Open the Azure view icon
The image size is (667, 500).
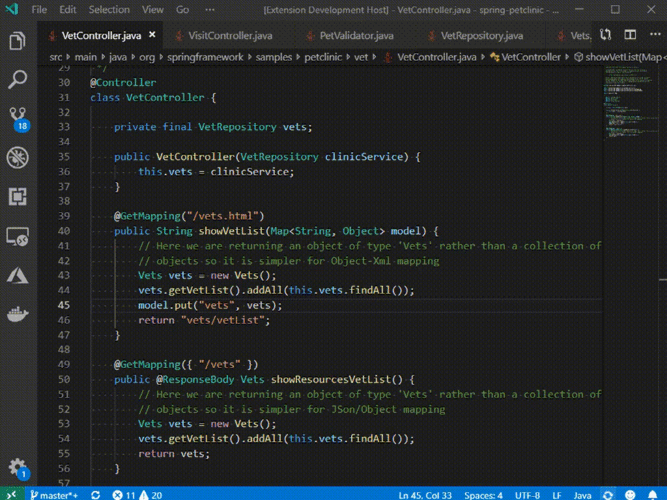tap(17, 275)
